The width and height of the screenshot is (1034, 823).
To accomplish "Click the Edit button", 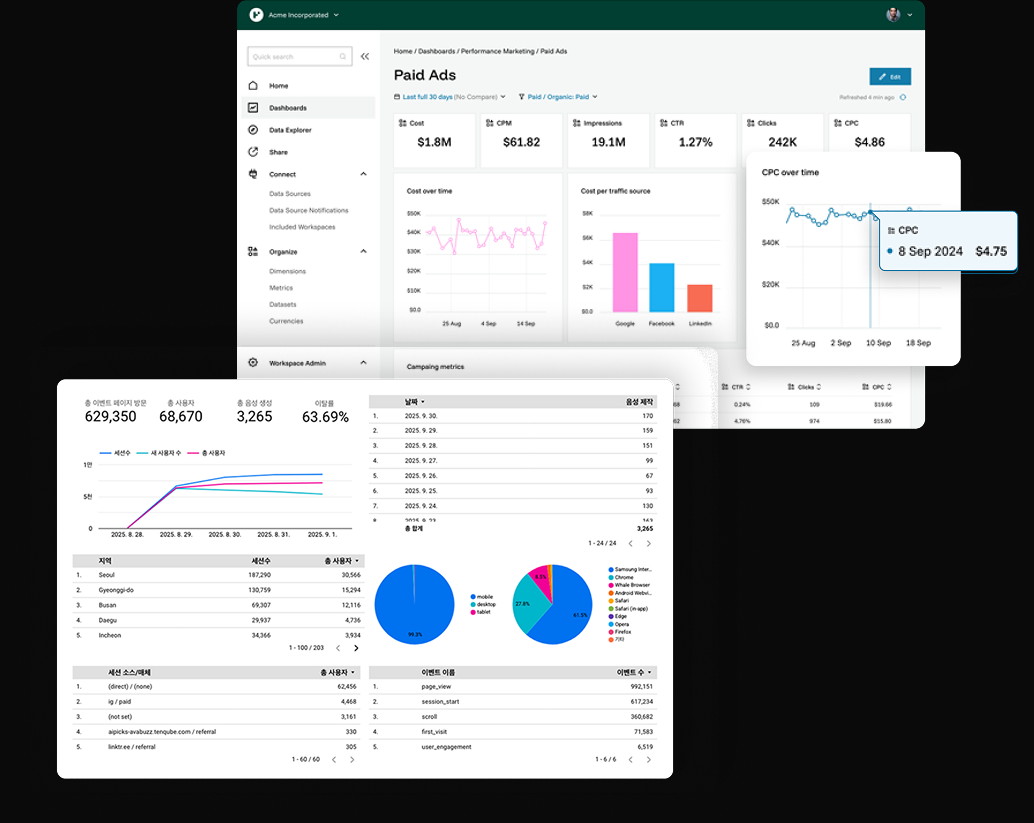I will tap(890, 76).
